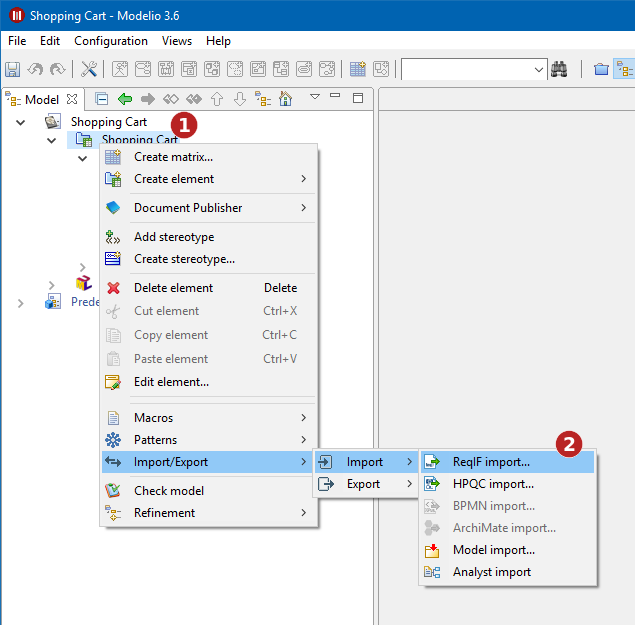Select the top Shopping Cart project in tree
This screenshot has height=625, width=635.
click(109, 122)
